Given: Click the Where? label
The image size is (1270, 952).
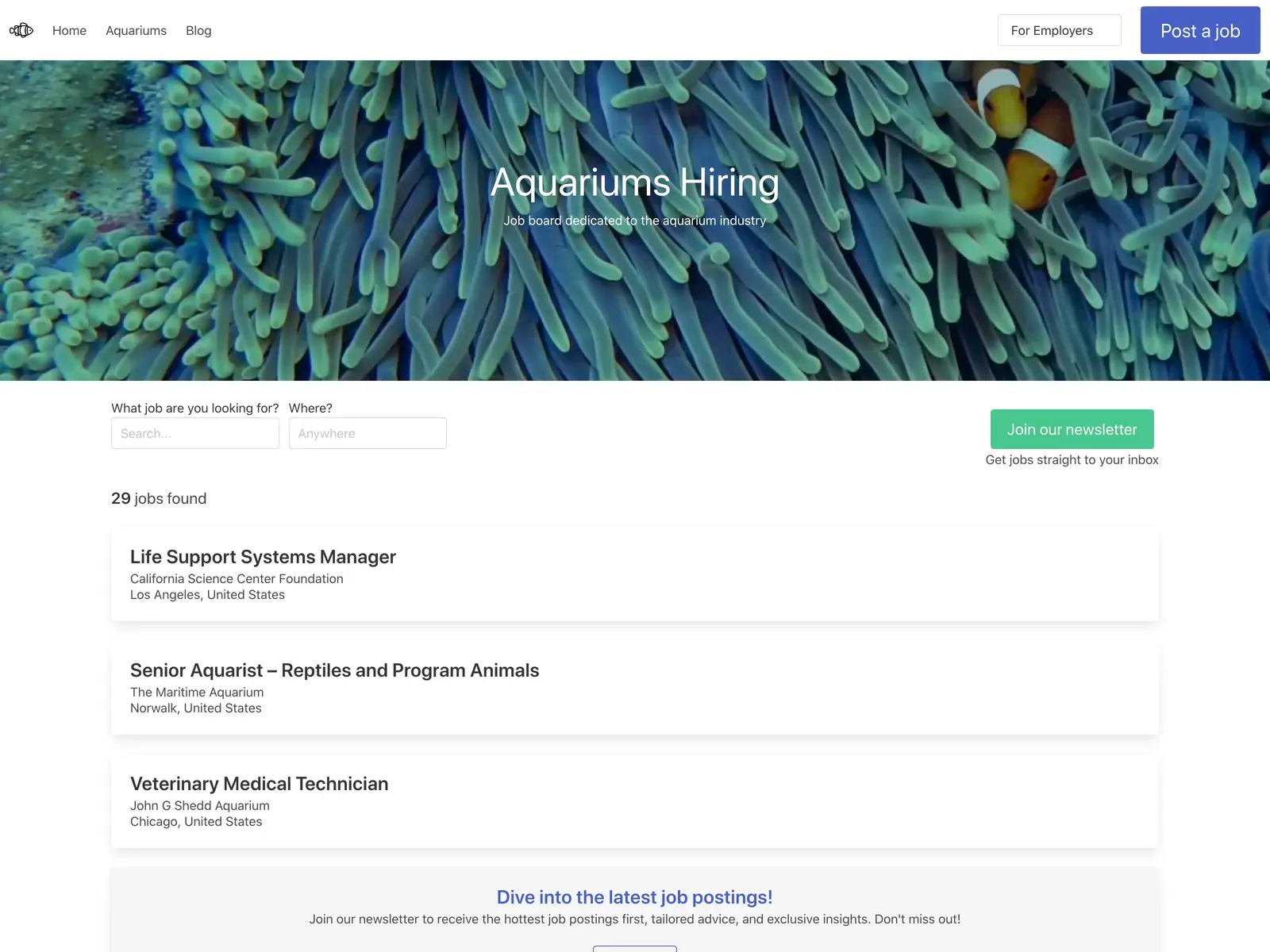Looking at the screenshot, I should (310, 408).
